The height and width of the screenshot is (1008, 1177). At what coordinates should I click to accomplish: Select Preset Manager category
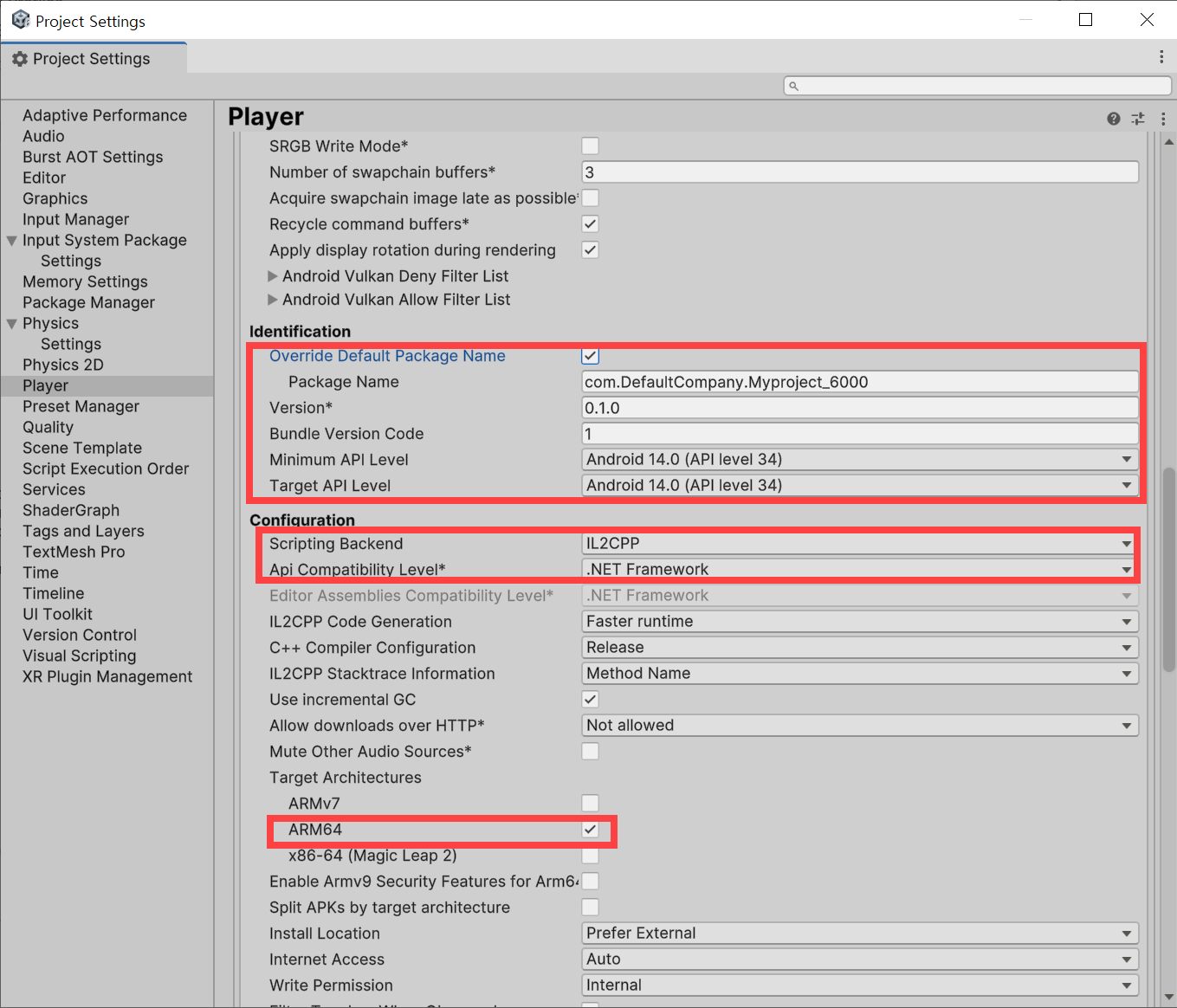click(81, 407)
